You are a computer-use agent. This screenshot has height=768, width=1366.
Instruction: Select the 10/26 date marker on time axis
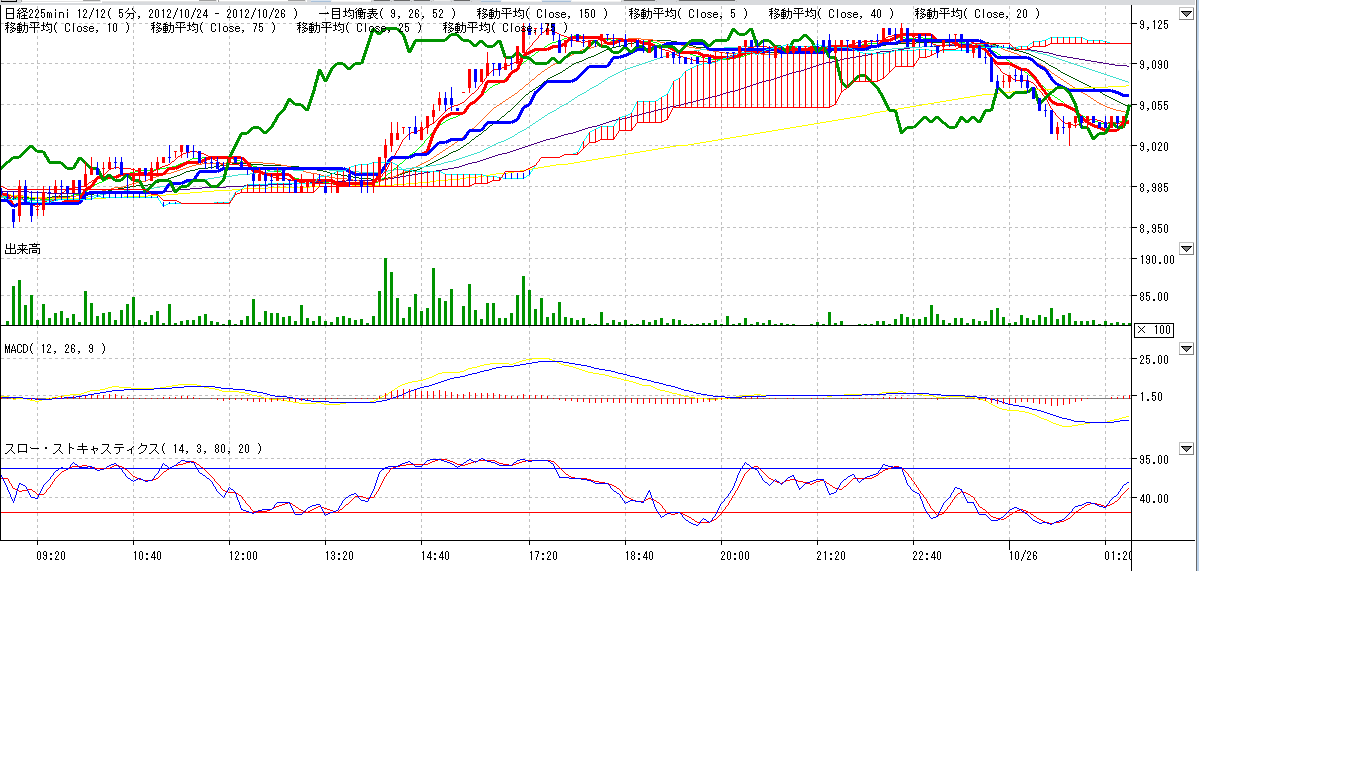[x=1023, y=556]
